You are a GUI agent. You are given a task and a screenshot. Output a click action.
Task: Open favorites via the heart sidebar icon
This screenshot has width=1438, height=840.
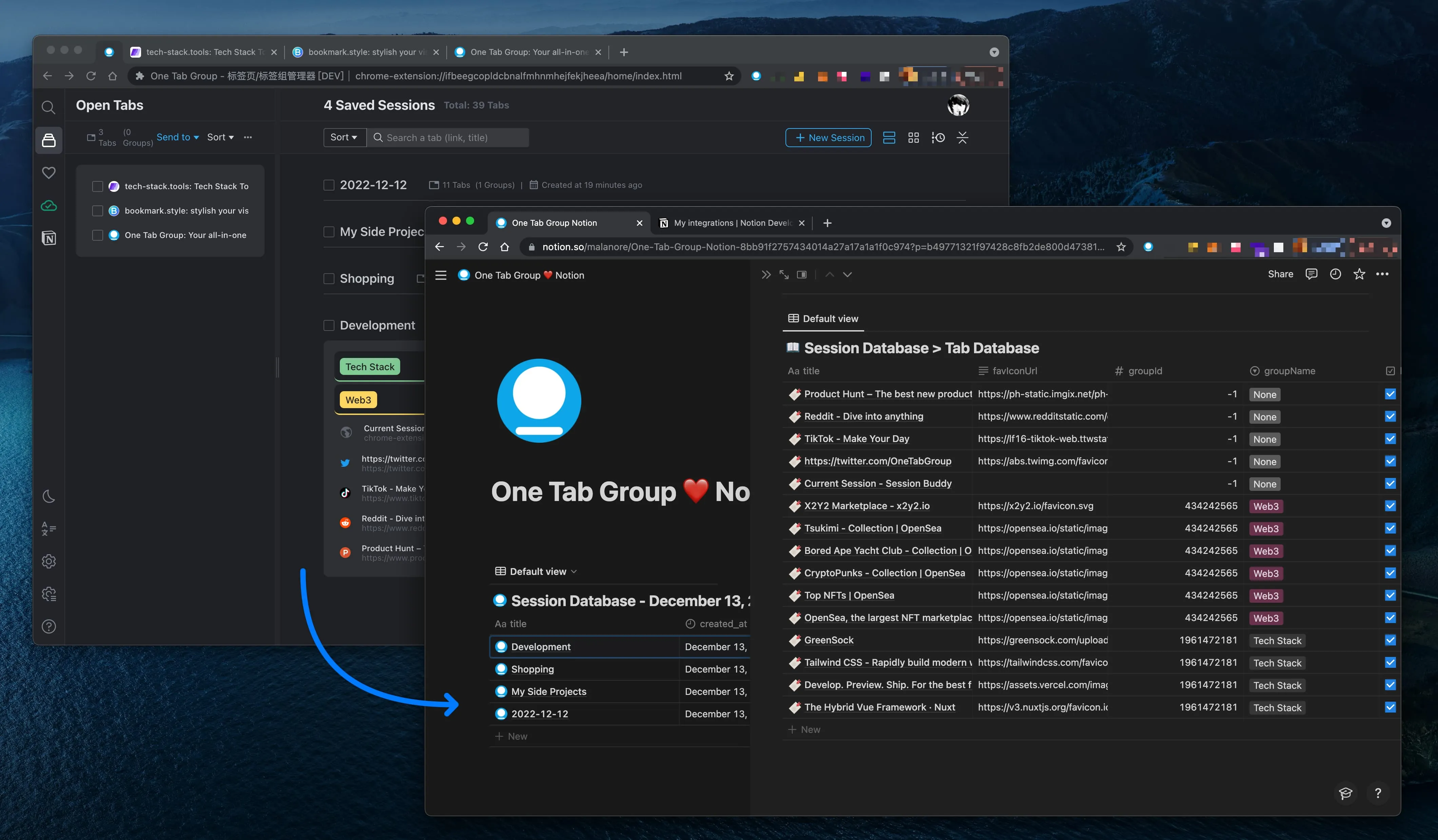click(48, 173)
